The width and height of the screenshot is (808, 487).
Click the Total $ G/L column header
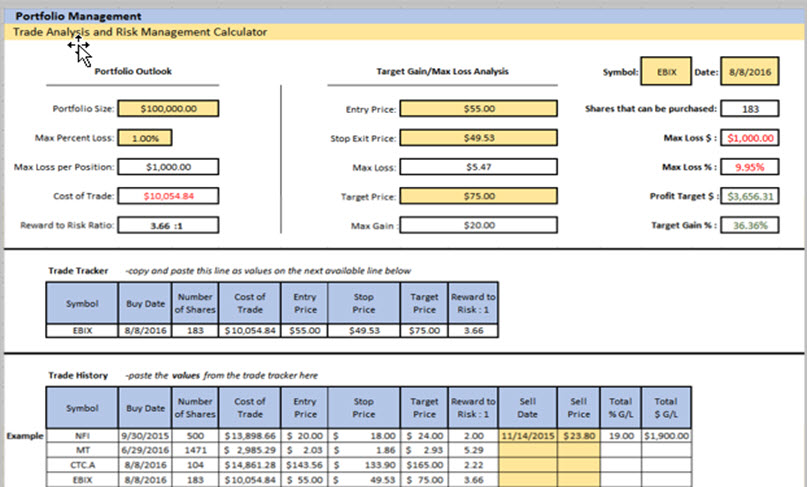[x=666, y=408]
